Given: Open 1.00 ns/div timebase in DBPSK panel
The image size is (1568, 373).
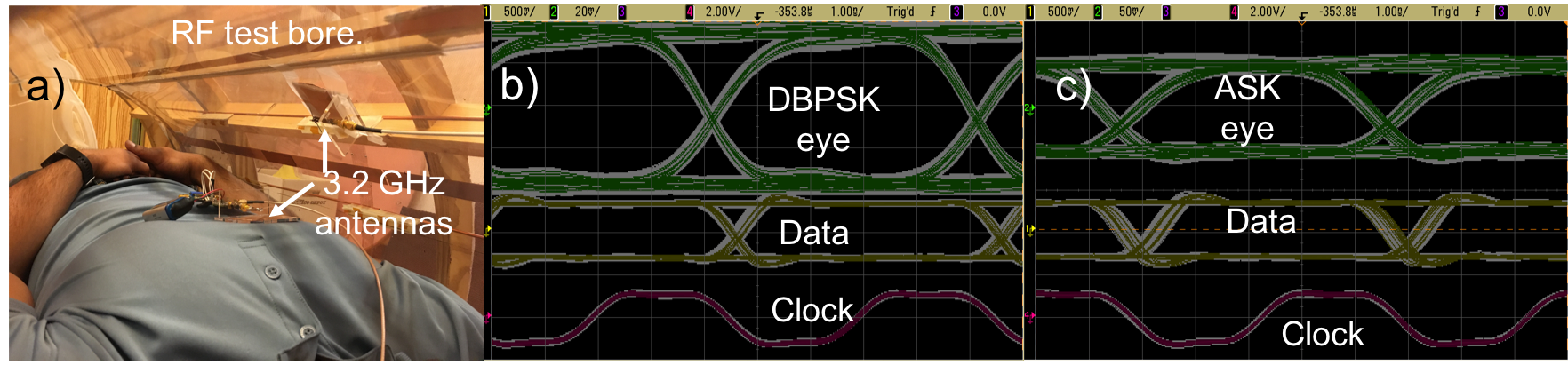Looking at the screenshot, I should (x=846, y=12).
